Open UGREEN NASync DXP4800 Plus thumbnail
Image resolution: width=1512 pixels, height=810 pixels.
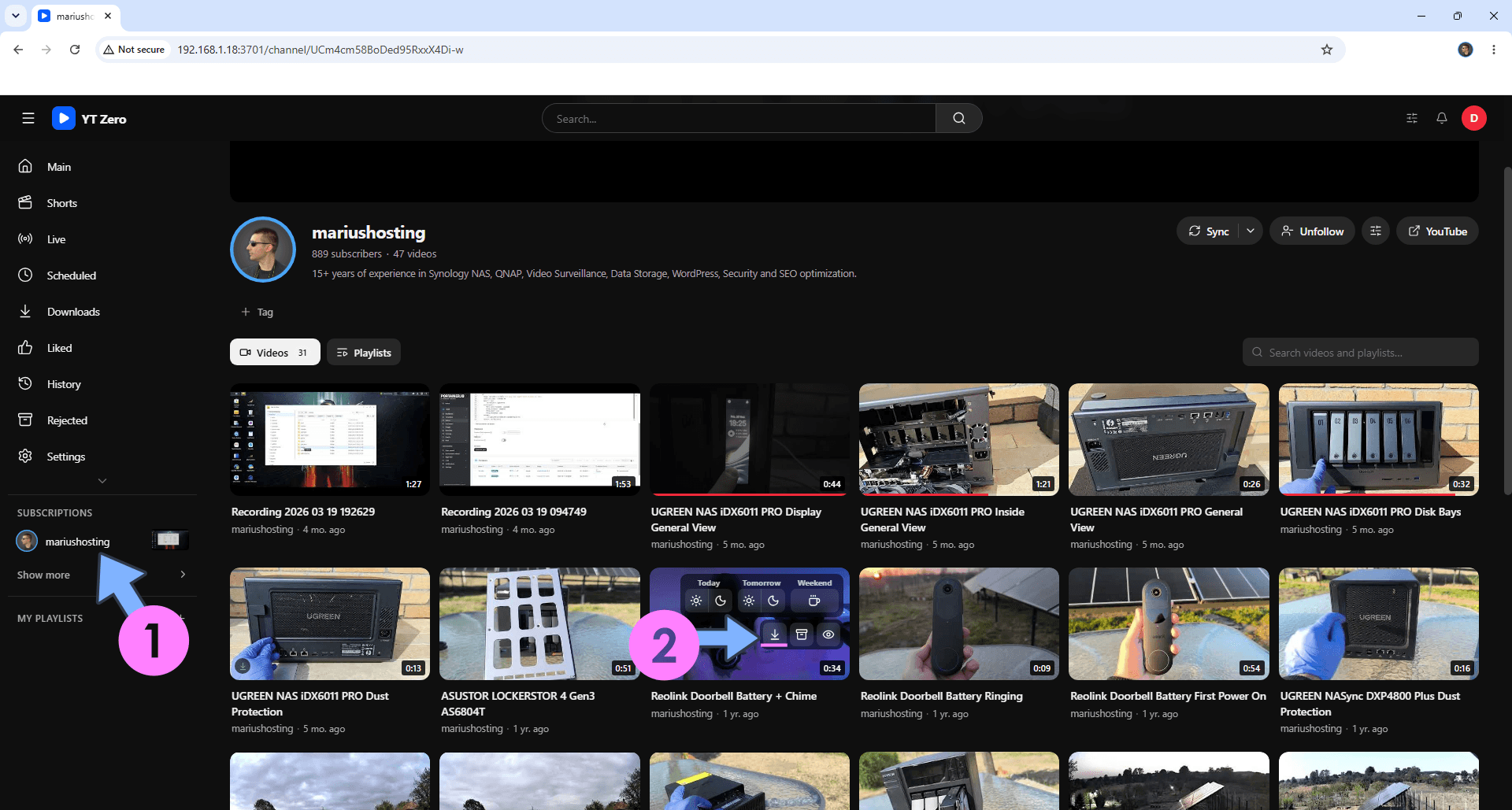(1379, 623)
